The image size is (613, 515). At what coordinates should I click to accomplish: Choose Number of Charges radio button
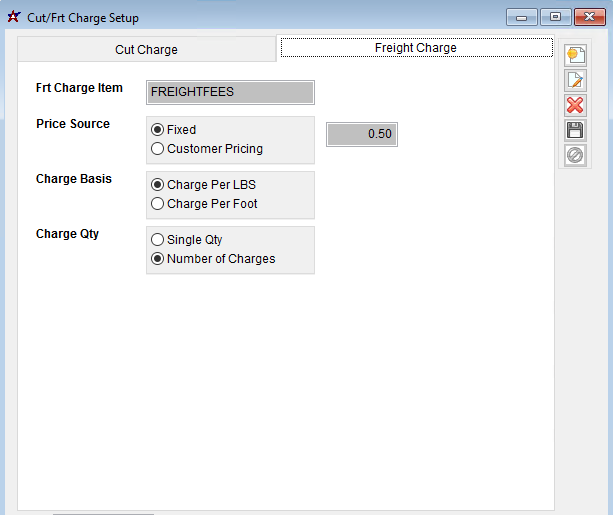(x=213, y=259)
